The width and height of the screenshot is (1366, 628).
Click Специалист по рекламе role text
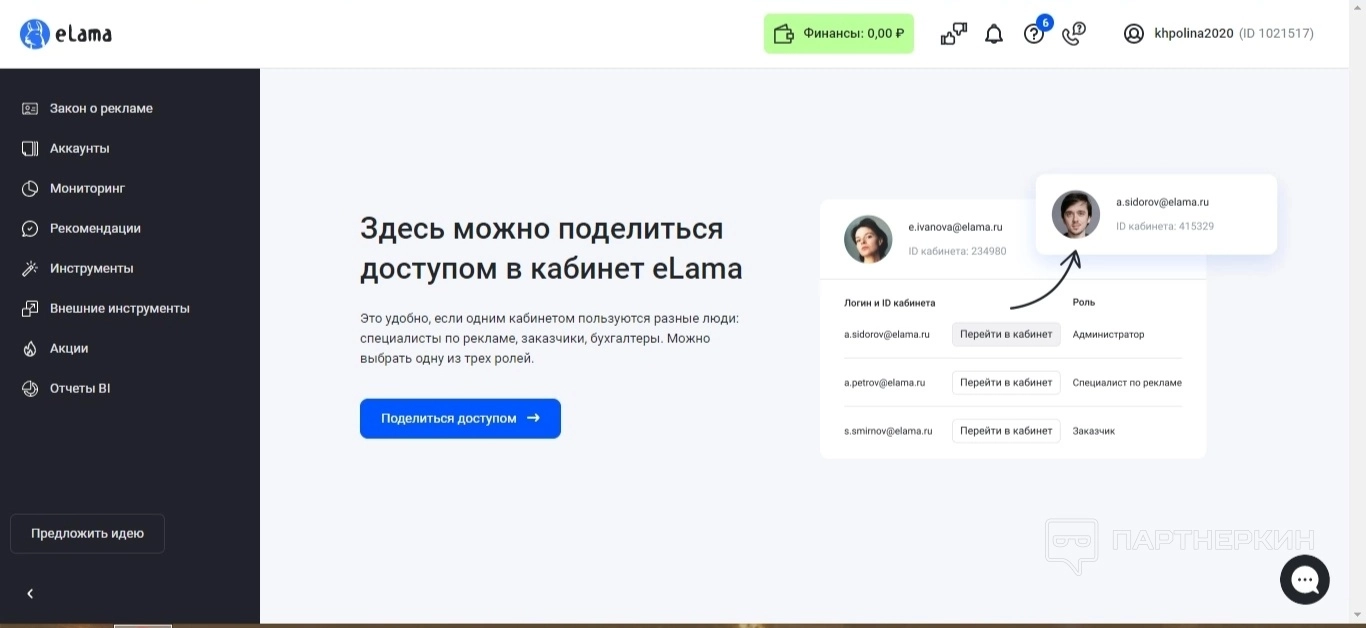tap(1127, 382)
